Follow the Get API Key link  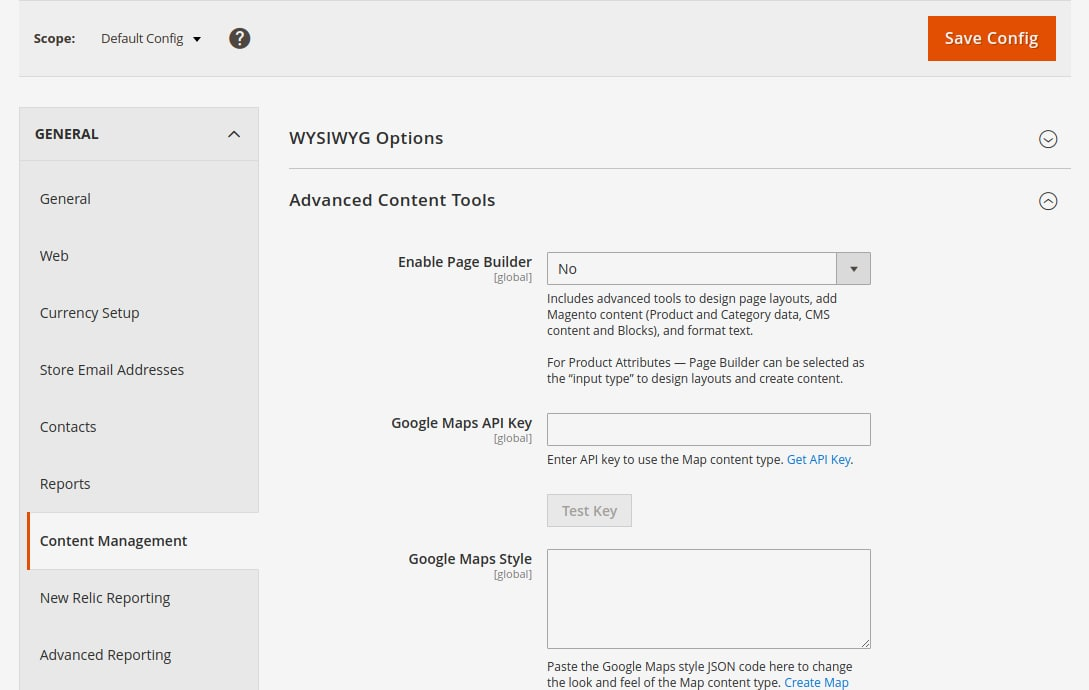pyautogui.click(x=818, y=459)
